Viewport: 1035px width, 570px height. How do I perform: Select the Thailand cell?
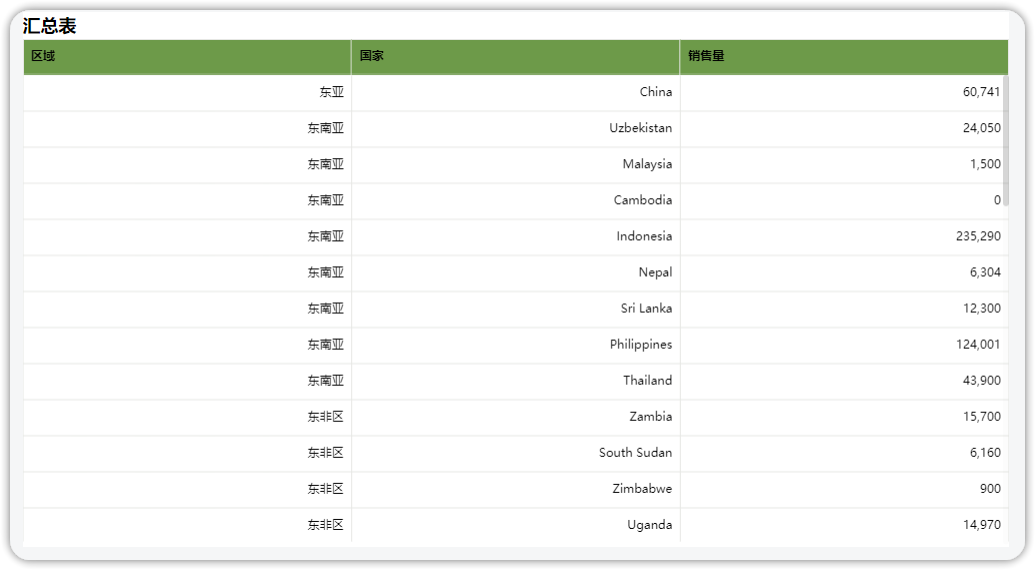(516, 381)
